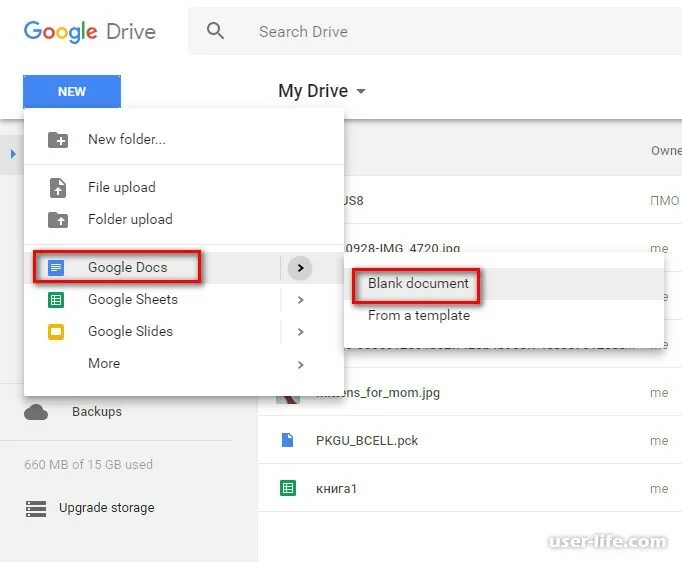Click the My Drive heading
The height and width of the screenshot is (562, 682).
[x=313, y=91]
